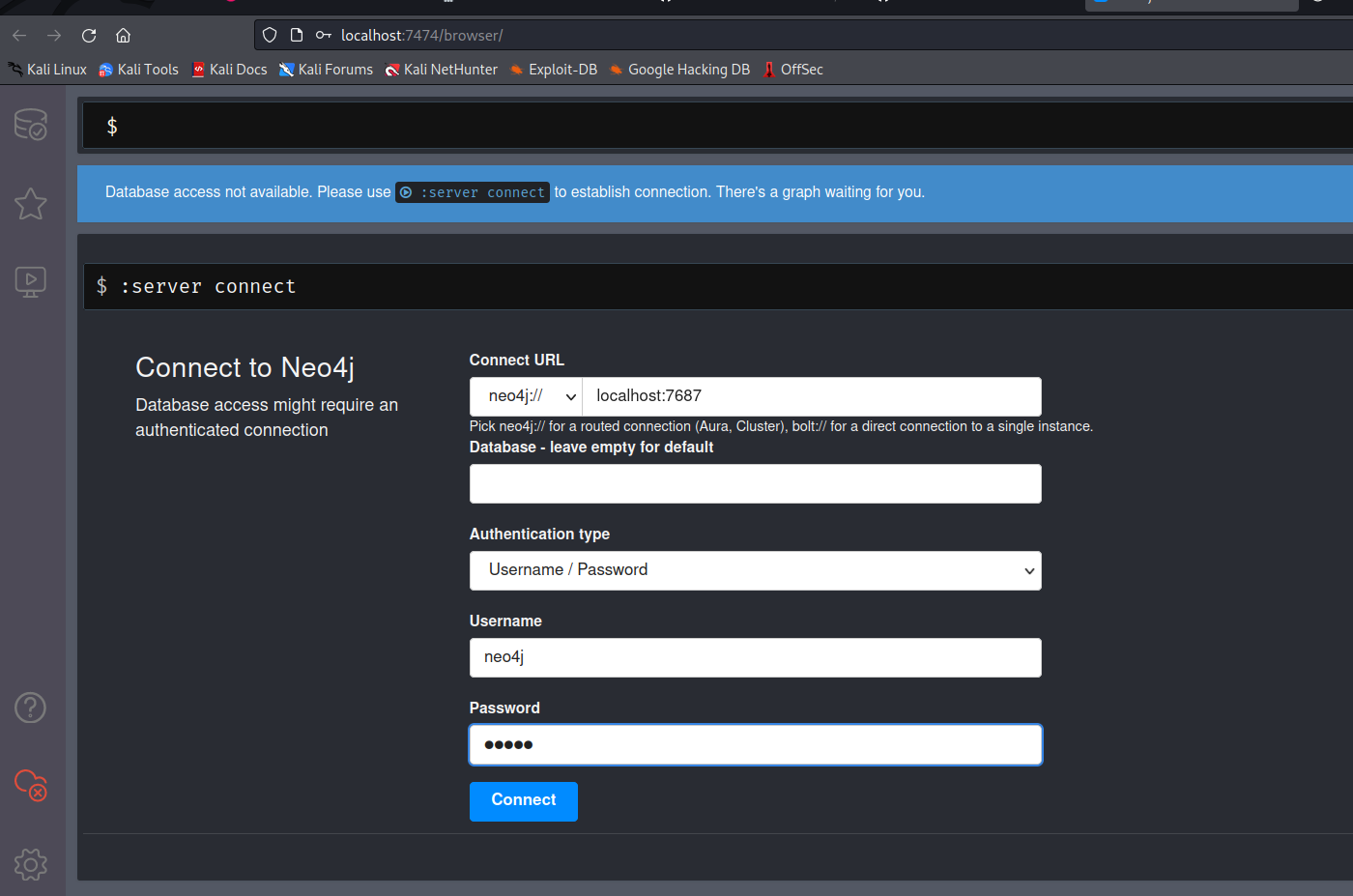The image size is (1353, 896).
Task: Focus the Database name input field
Action: (x=756, y=483)
